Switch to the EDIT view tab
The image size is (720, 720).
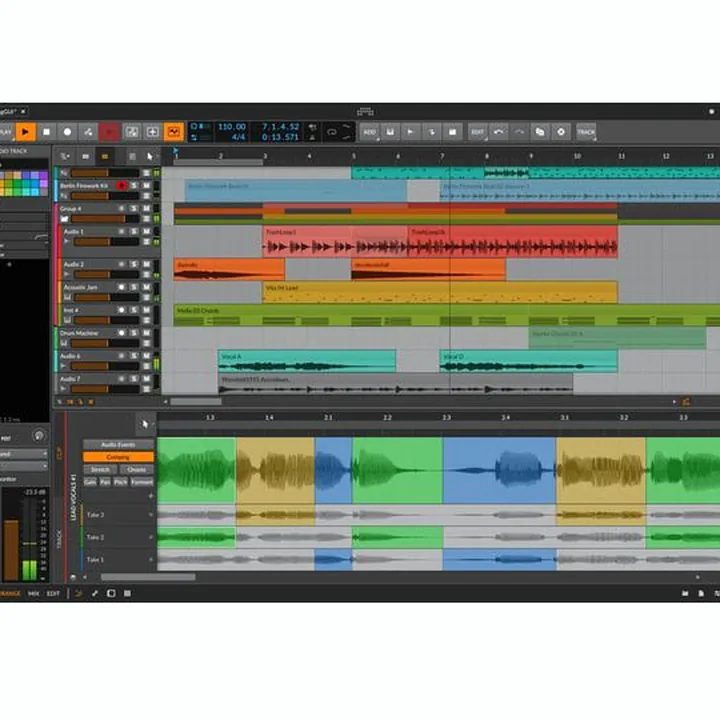click(x=53, y=594)
